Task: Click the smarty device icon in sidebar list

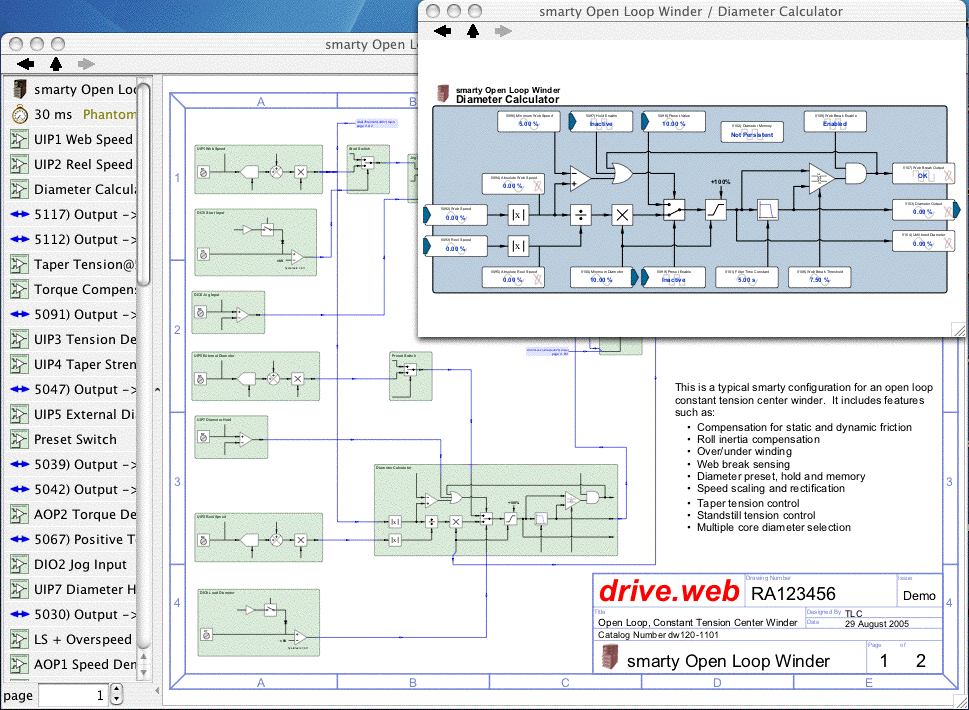Action: pyautogui.click(x=19, y=89)
